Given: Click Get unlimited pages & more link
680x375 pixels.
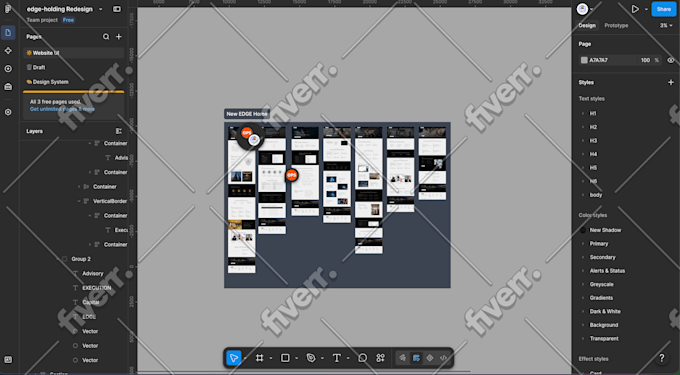Looking at the screenshot, I should (x=62, y=109).
